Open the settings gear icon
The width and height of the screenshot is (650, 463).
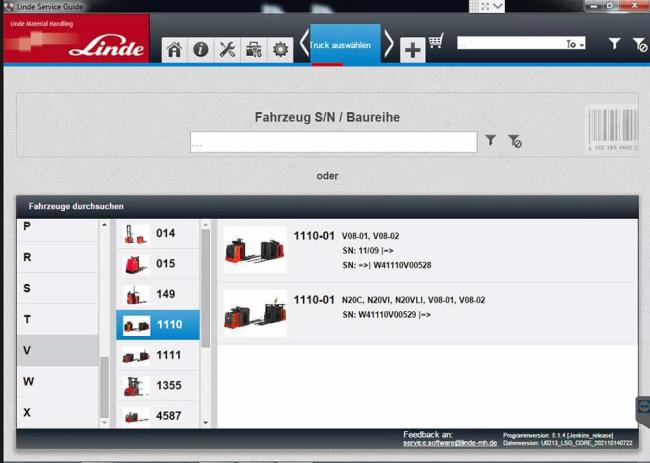[280, 49]
